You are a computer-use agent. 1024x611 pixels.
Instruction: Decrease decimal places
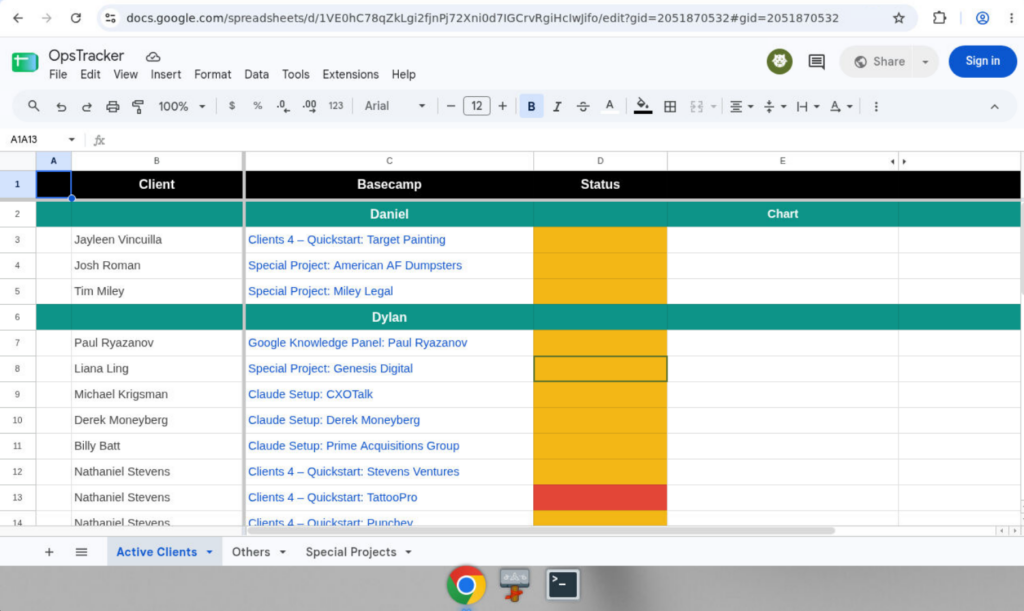tap(283, 106)
